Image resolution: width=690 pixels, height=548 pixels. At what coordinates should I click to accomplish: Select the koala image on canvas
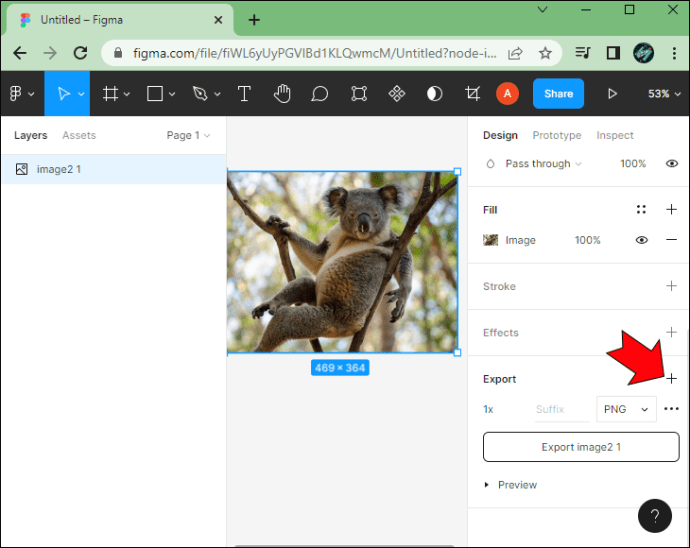[342, 262]
